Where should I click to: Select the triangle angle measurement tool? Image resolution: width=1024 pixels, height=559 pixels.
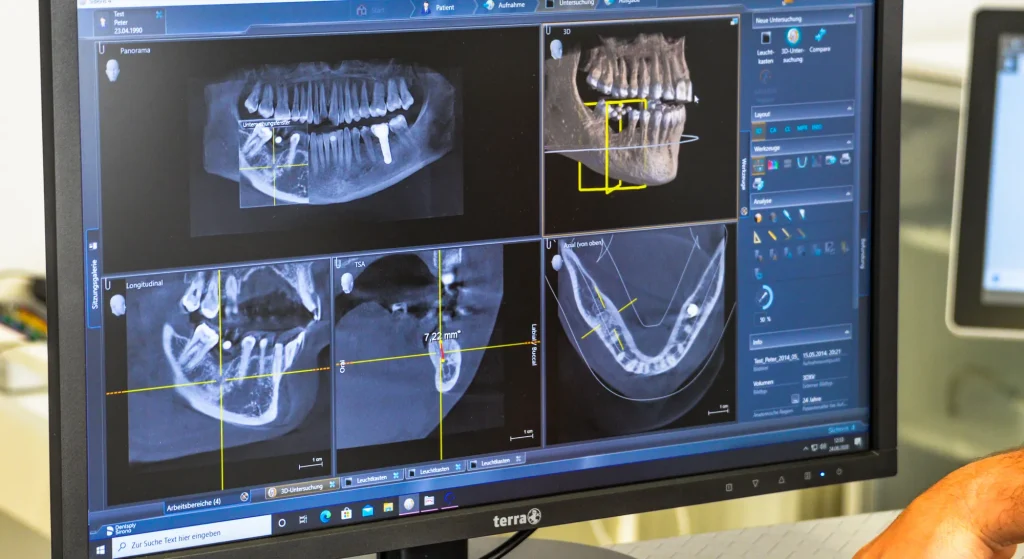coord(757,236)
